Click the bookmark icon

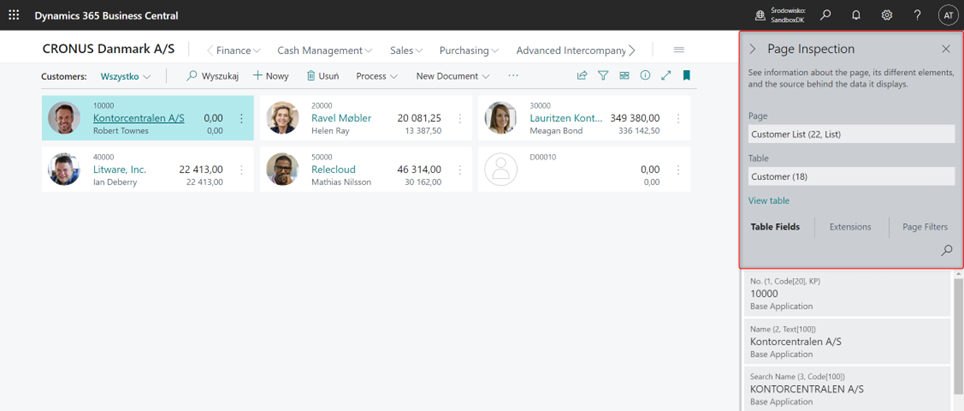tap(687, 76)
